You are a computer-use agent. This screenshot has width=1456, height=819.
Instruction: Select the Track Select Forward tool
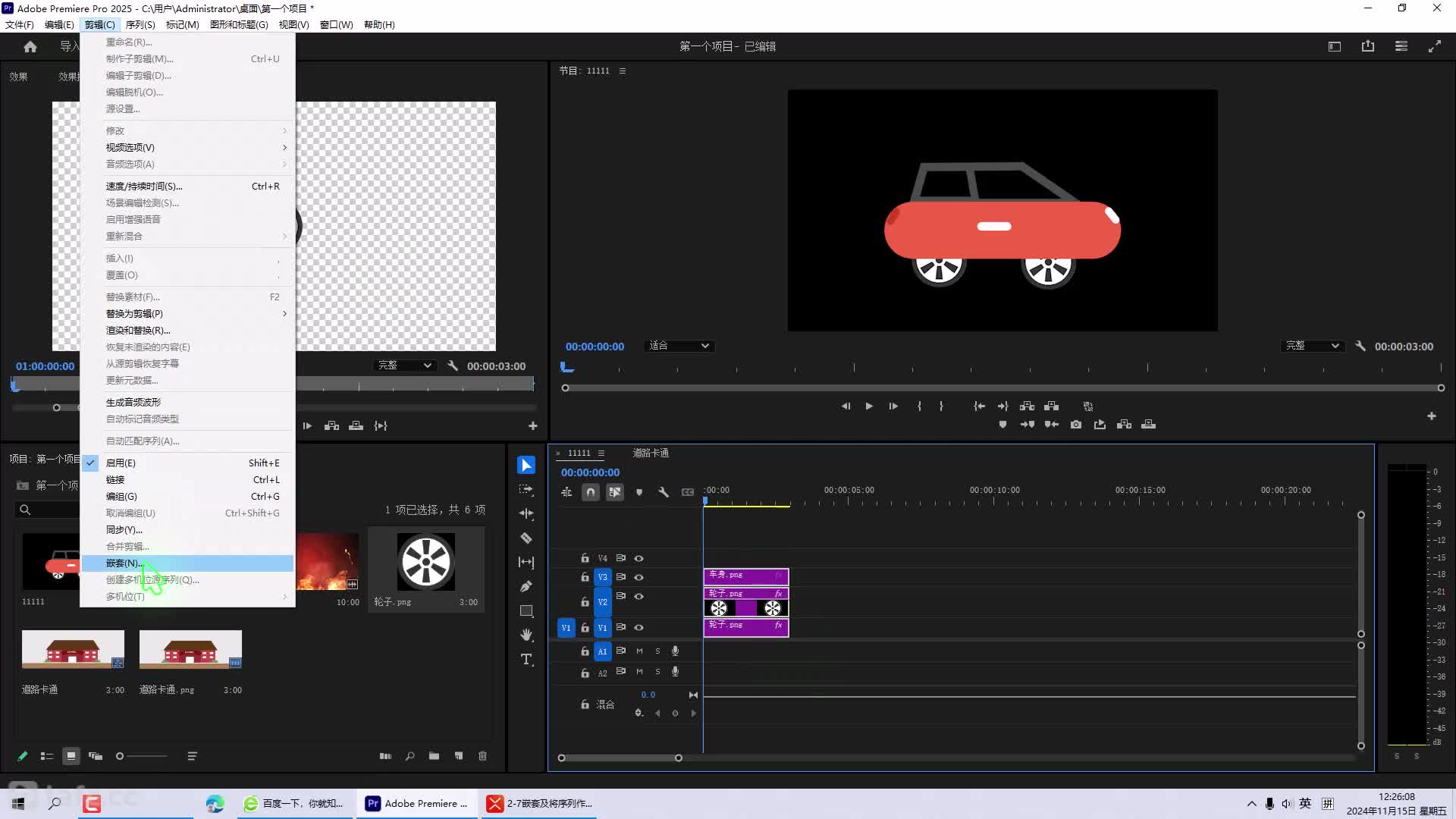(526, 489)
